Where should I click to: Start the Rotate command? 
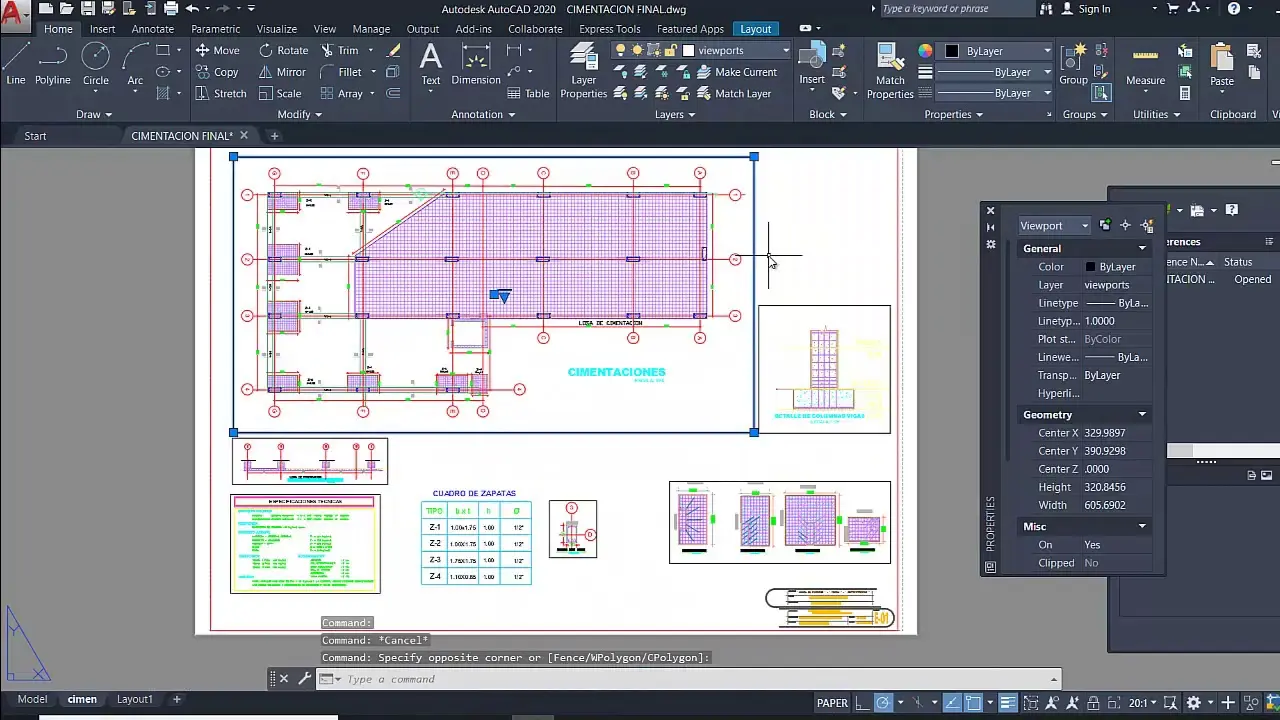284,50
